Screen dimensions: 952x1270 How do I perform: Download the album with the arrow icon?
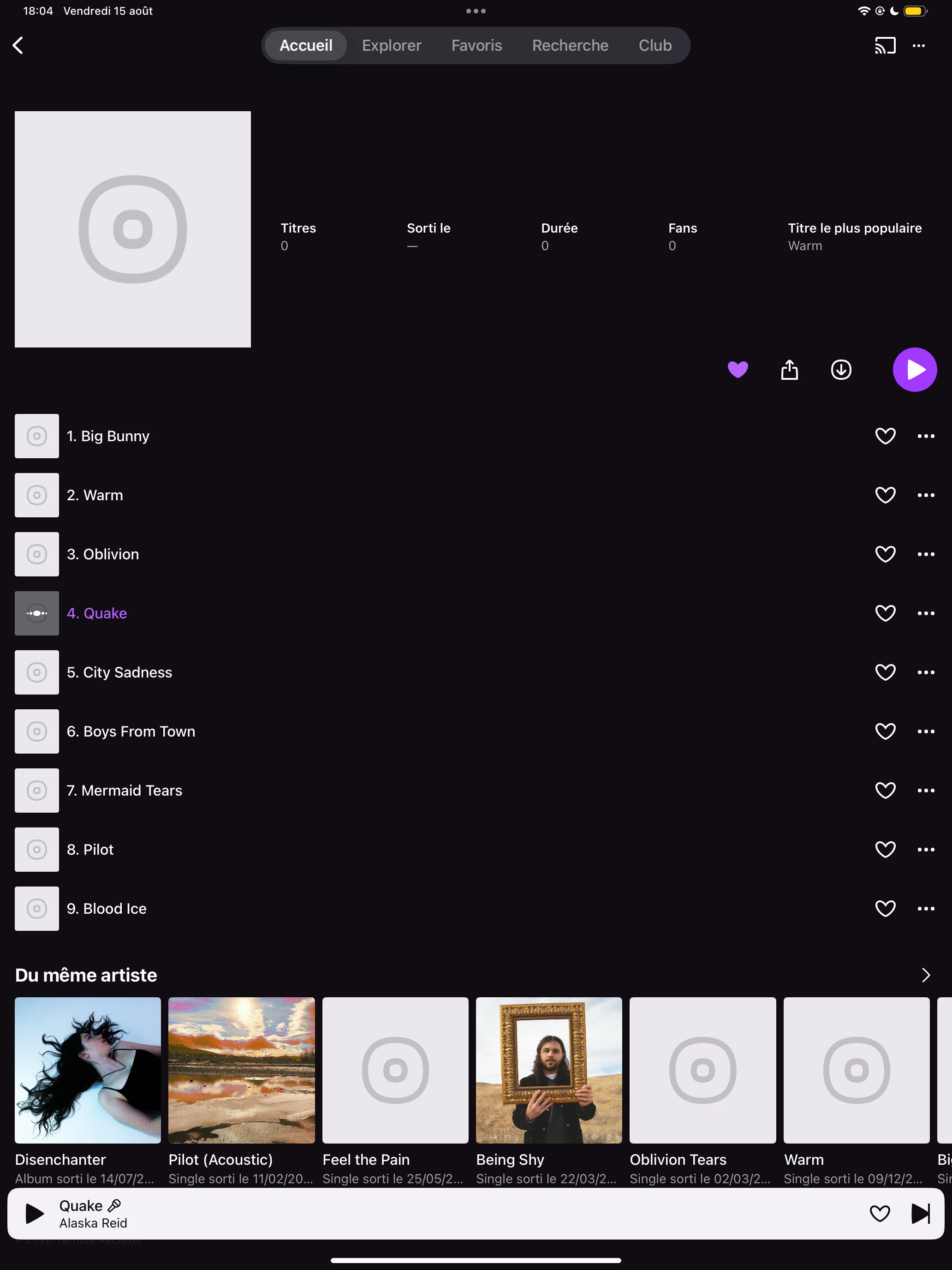tap(841, 370)
